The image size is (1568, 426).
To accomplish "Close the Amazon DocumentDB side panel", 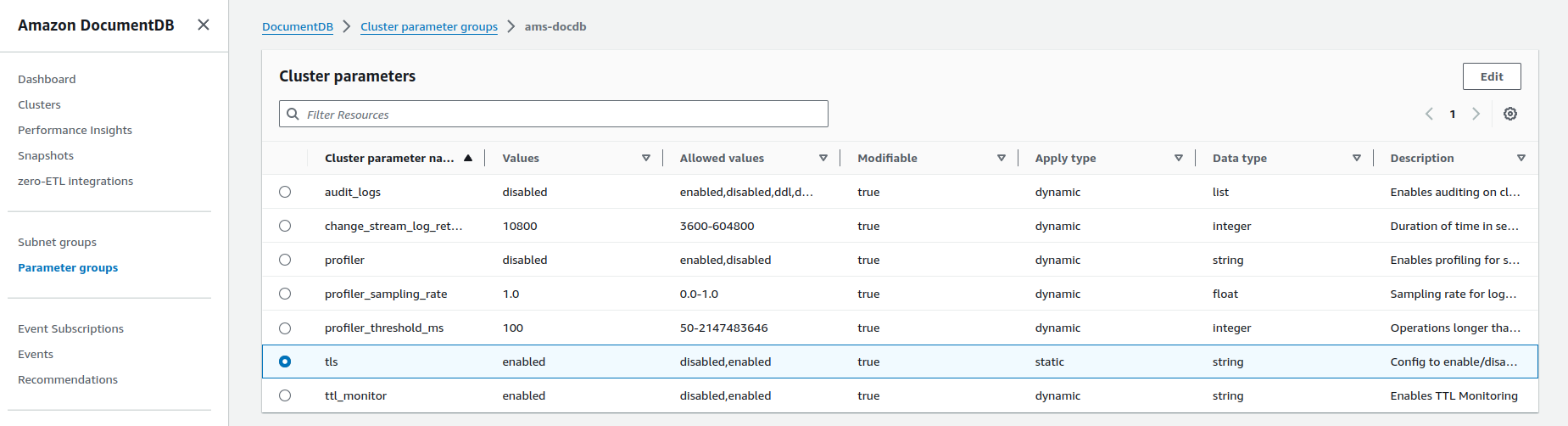I will tap(204, 25).
